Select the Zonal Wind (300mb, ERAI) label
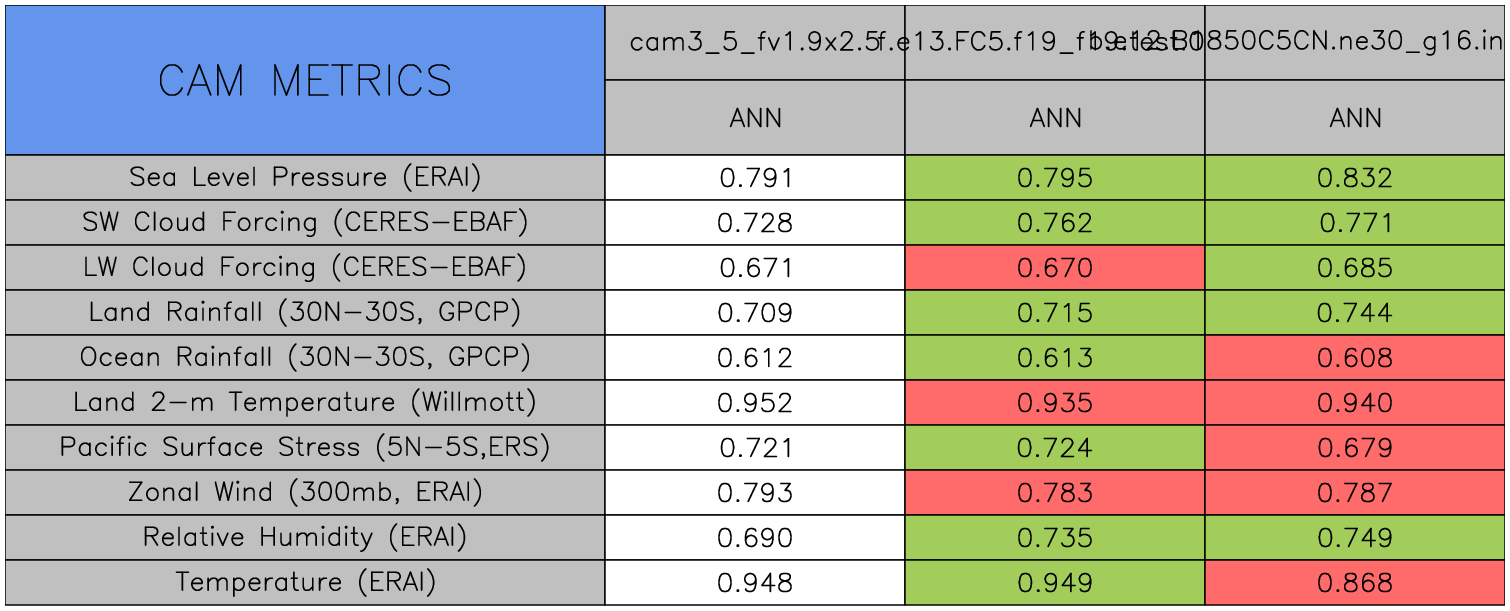 [305, 492]
